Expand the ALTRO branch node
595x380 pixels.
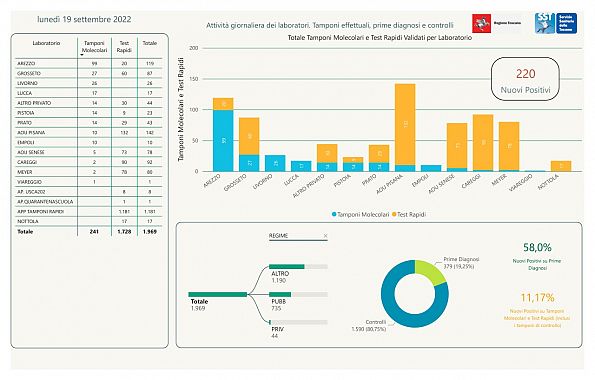pos(298,266)
